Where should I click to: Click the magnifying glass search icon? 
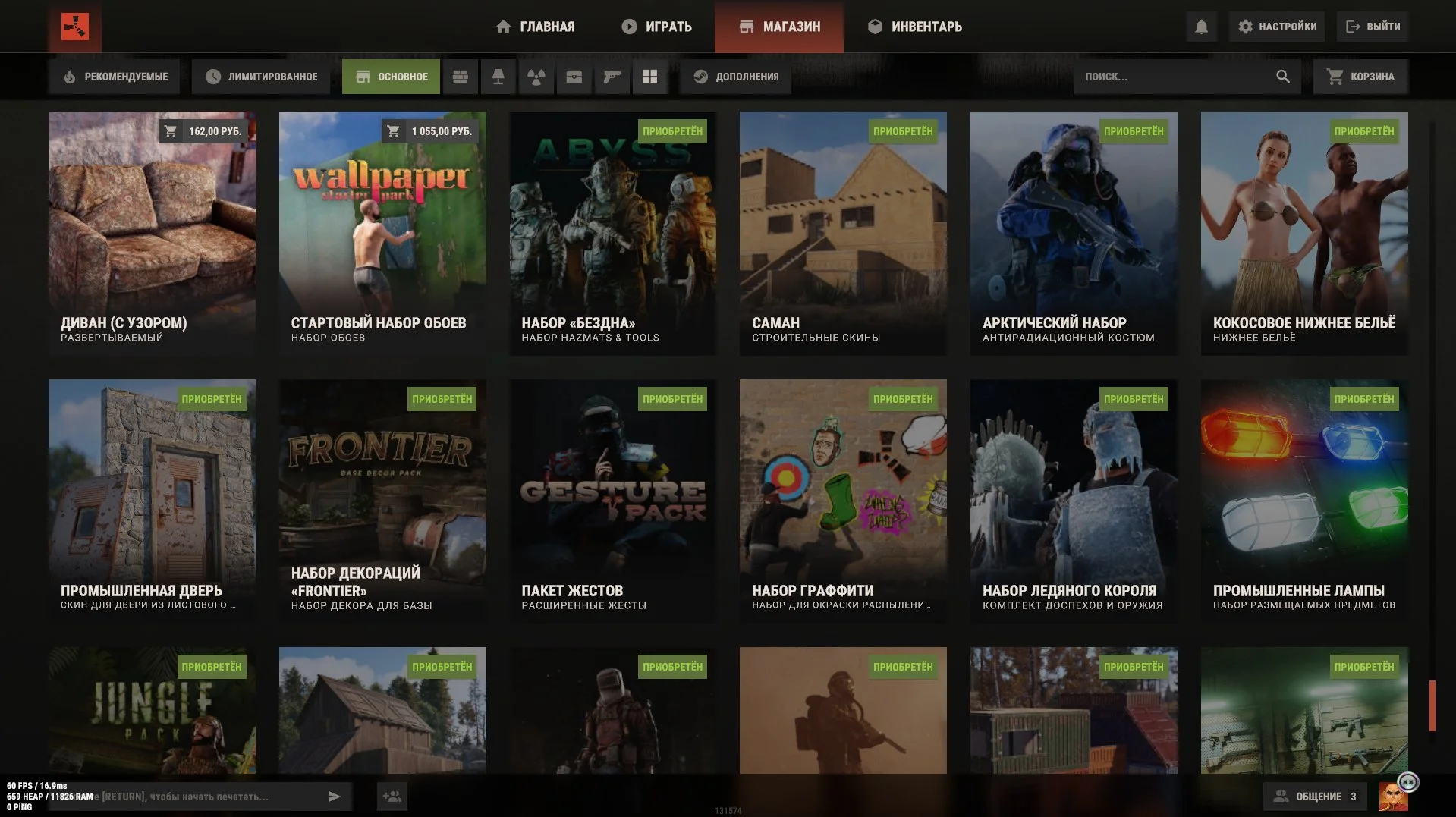(1283, 77)
